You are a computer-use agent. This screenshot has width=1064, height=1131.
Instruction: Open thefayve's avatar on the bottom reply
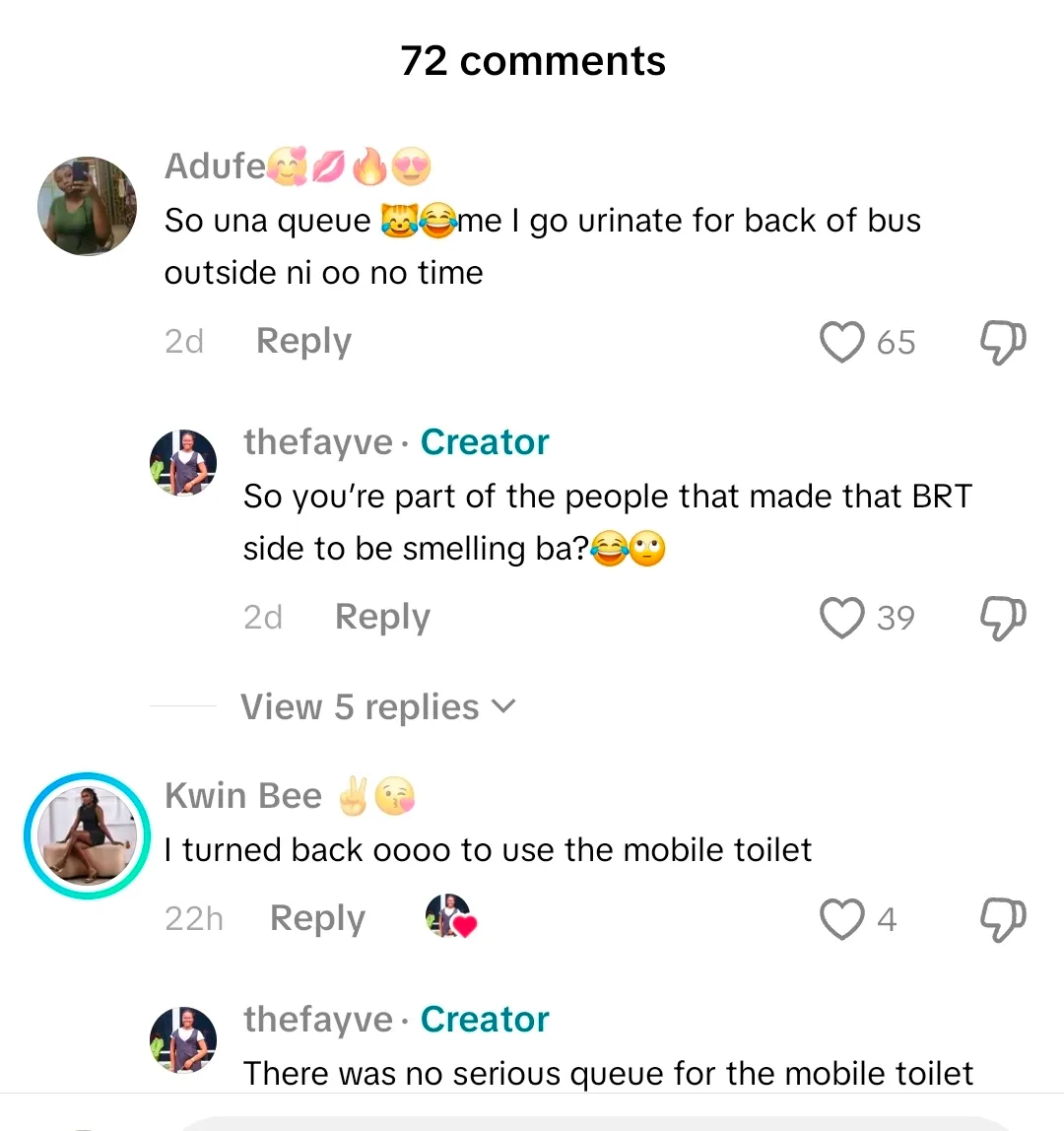[x=183, y=1040]
